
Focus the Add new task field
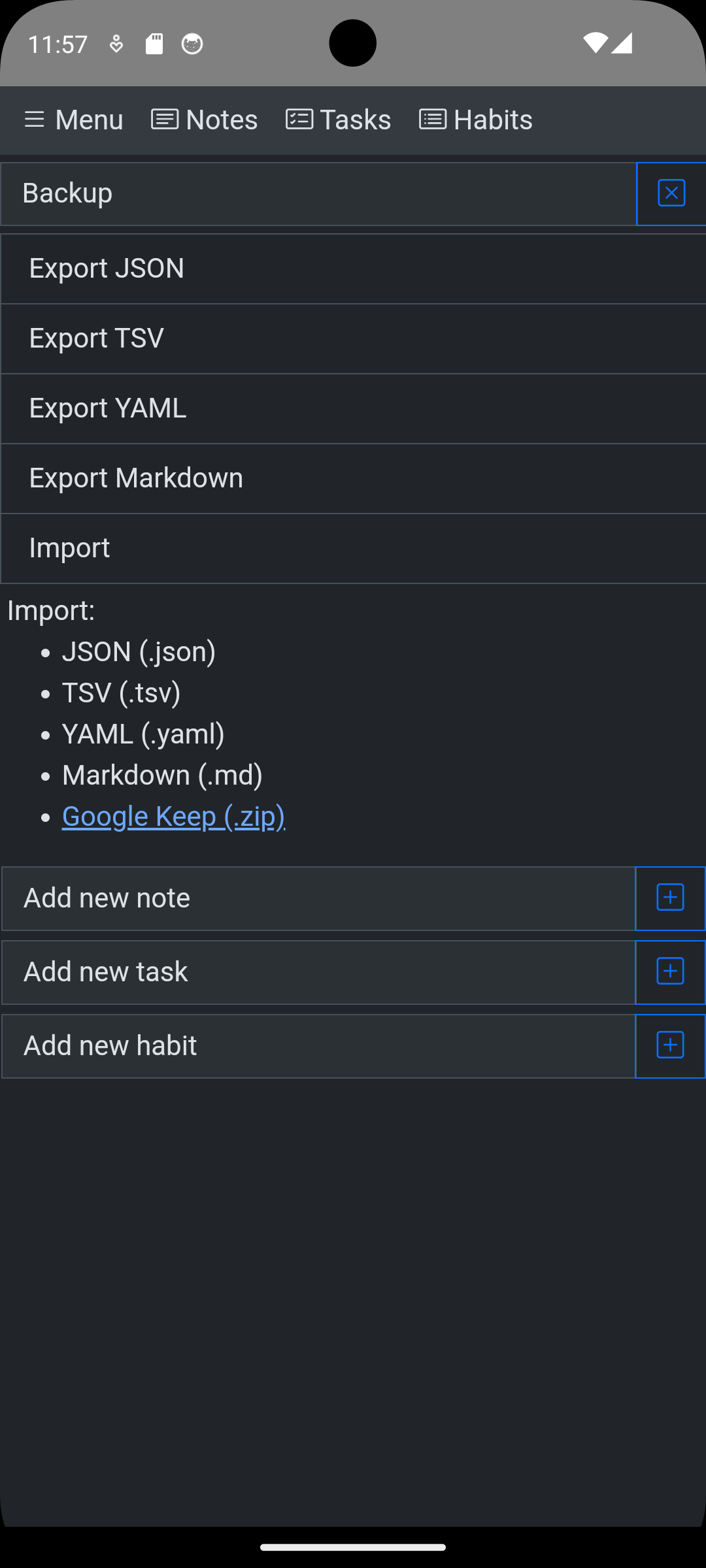(318, 972)
